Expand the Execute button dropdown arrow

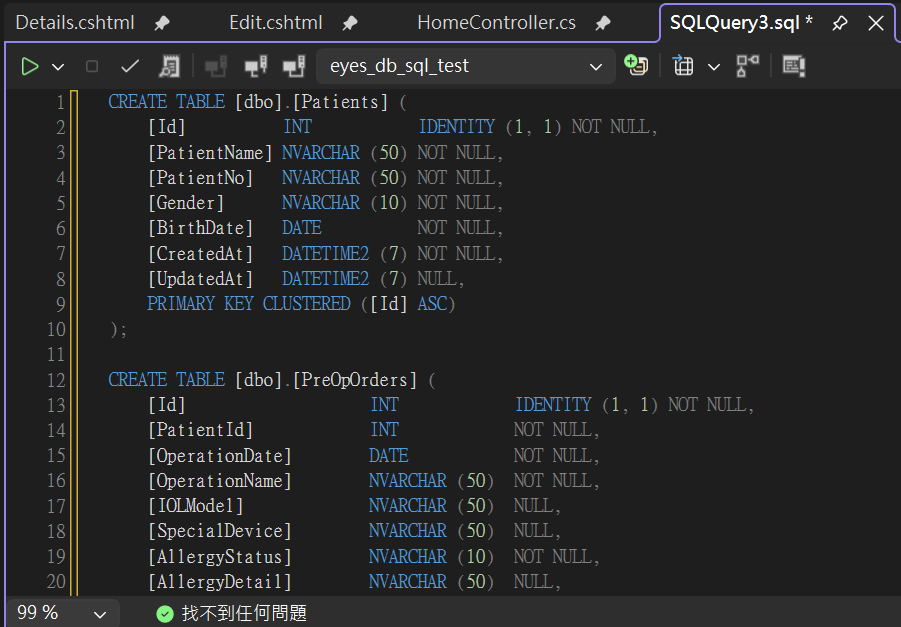coord(58,67)
